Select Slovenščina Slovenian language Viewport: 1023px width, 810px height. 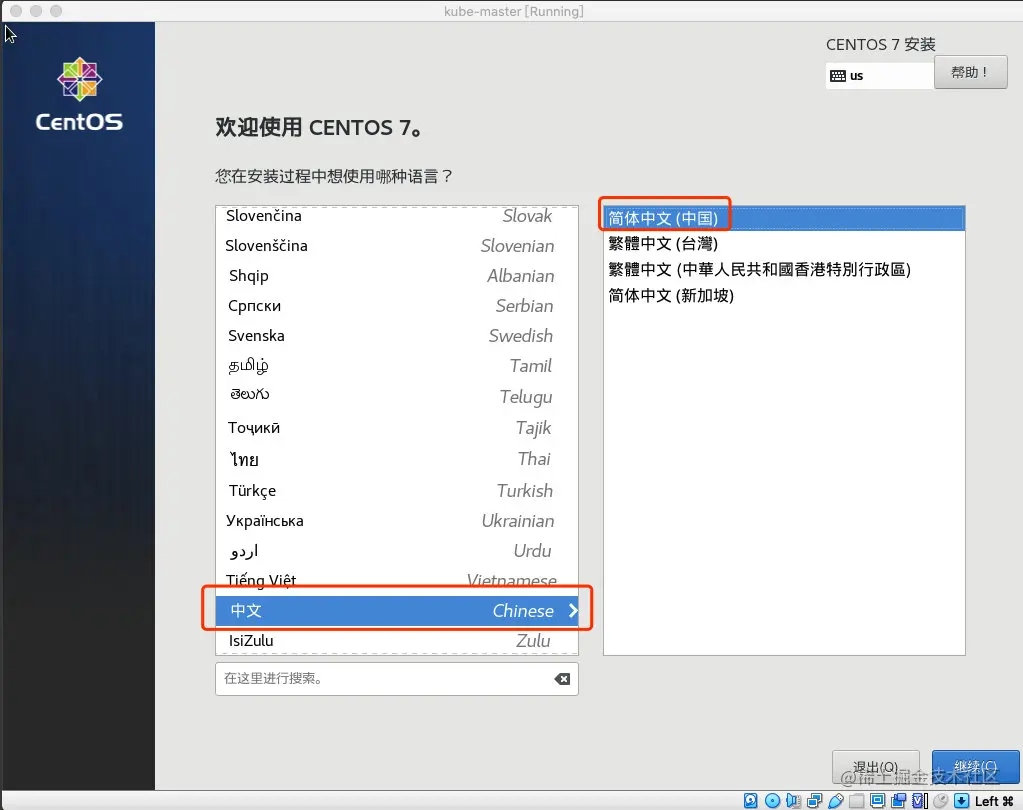(397, 246)
